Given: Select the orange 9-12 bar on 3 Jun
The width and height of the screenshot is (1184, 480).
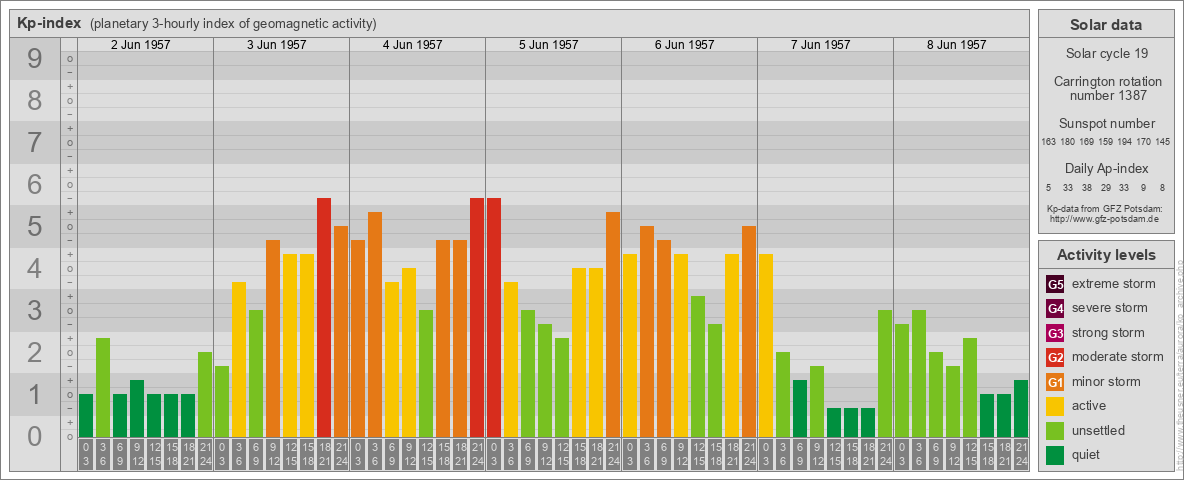Looking at the screenshot, I should click(273, 338).
